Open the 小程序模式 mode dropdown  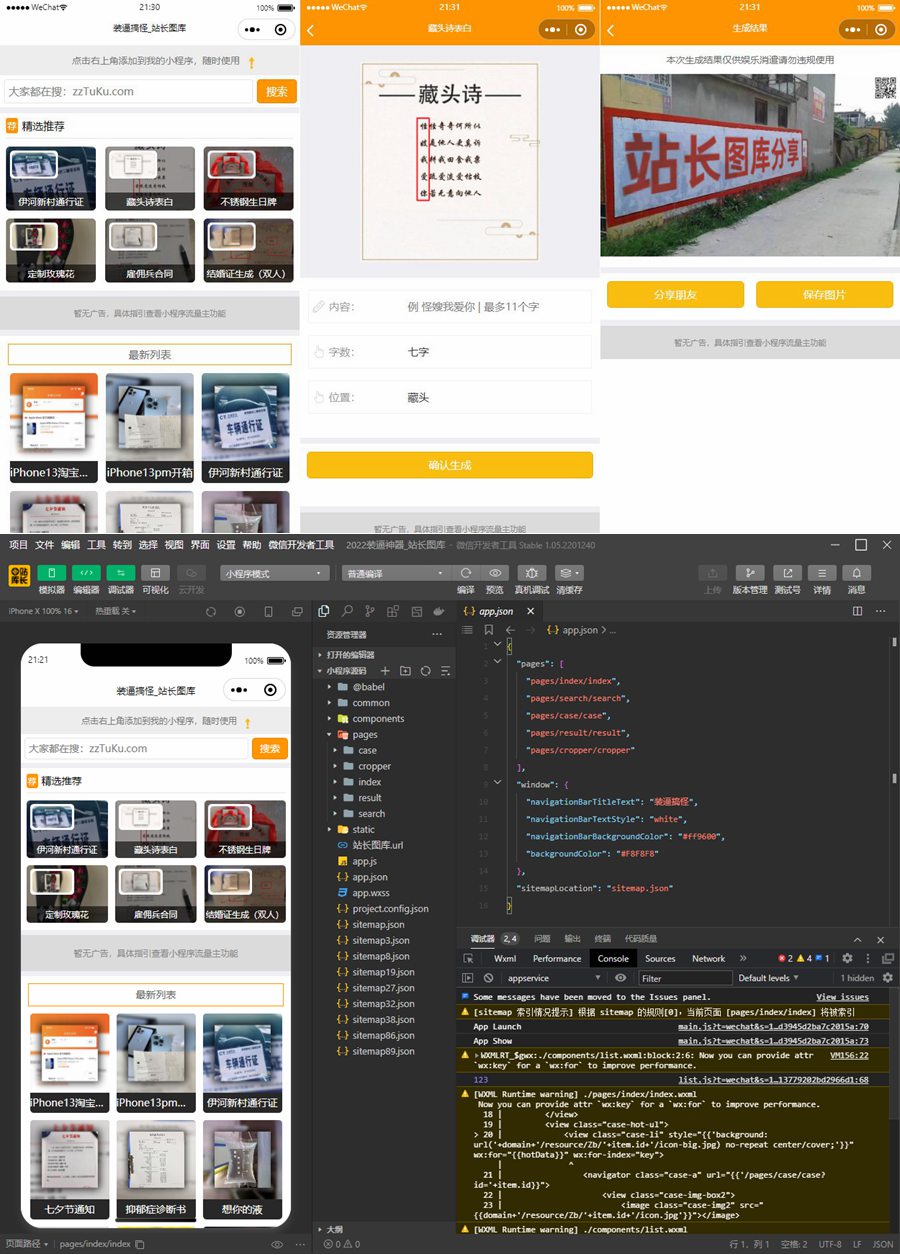(274, 573)
